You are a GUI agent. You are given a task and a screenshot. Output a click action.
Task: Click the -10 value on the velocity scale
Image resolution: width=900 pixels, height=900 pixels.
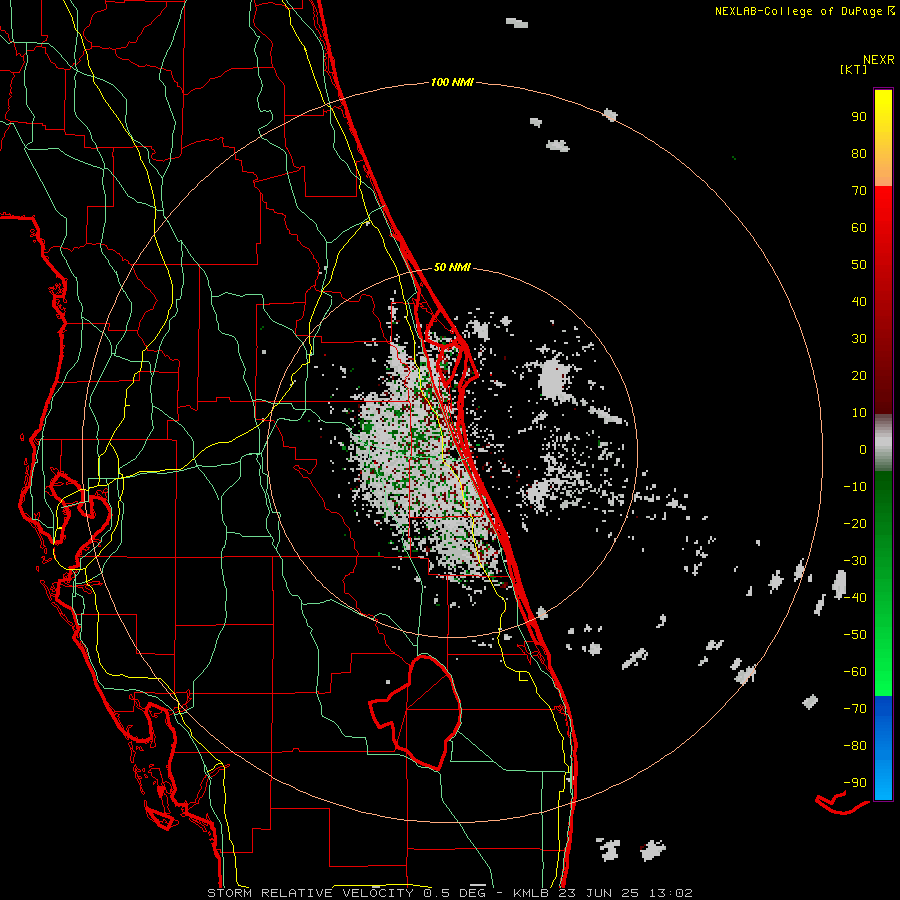(x=855, y=487)
